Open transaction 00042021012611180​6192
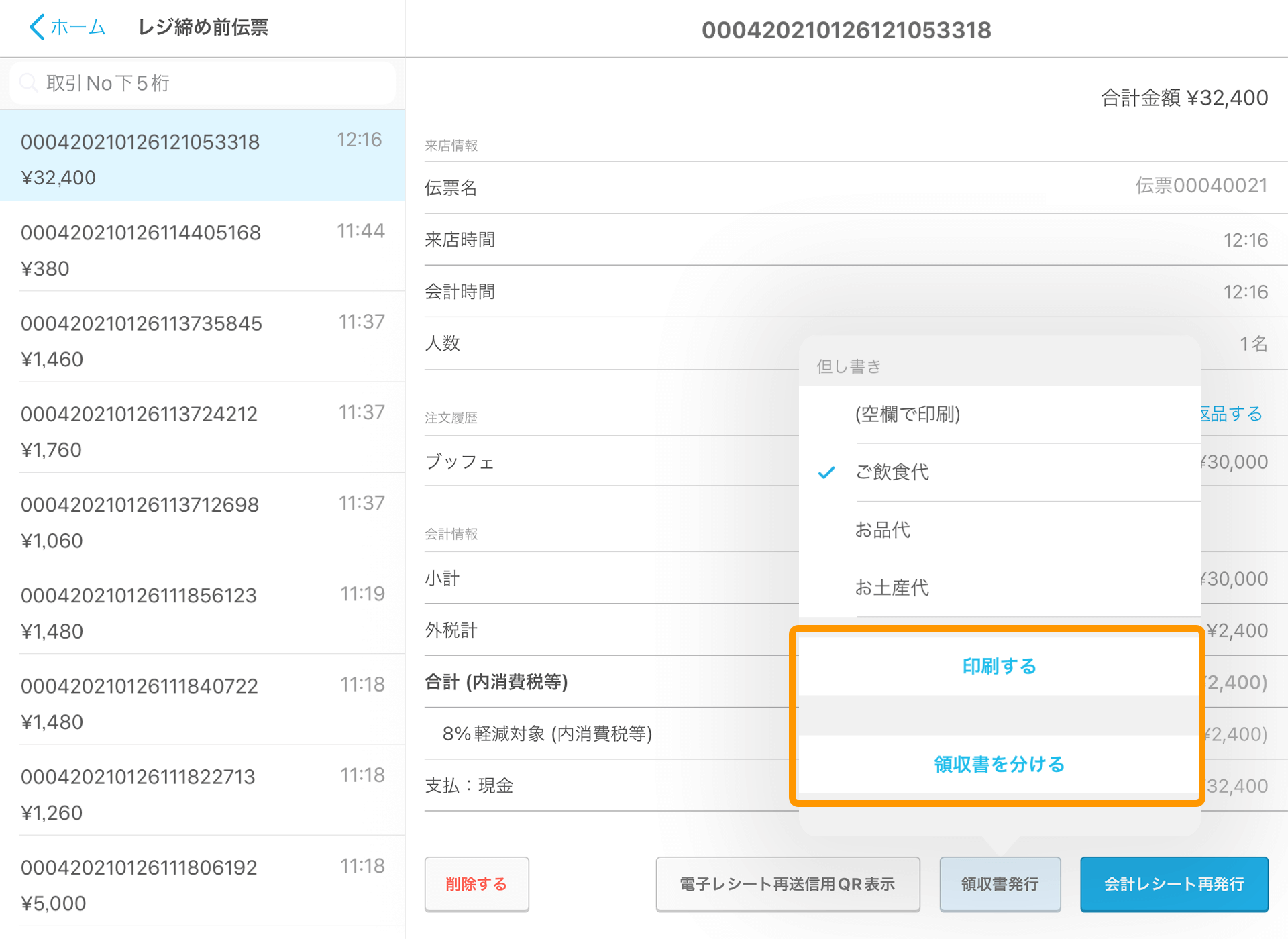The height and width of the screenshot is (939, 1288). [x=202, y=881]
